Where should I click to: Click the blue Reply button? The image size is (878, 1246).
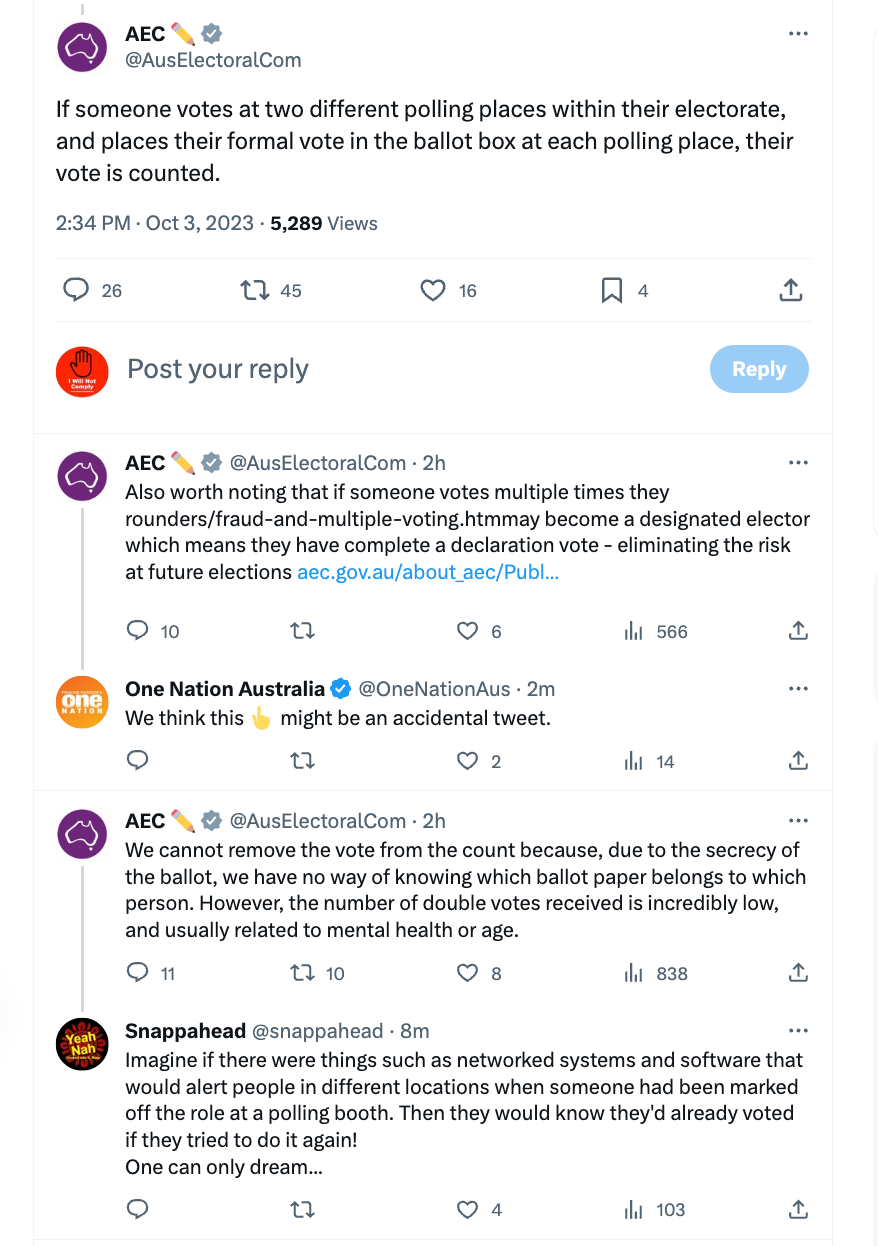point(759,369)
